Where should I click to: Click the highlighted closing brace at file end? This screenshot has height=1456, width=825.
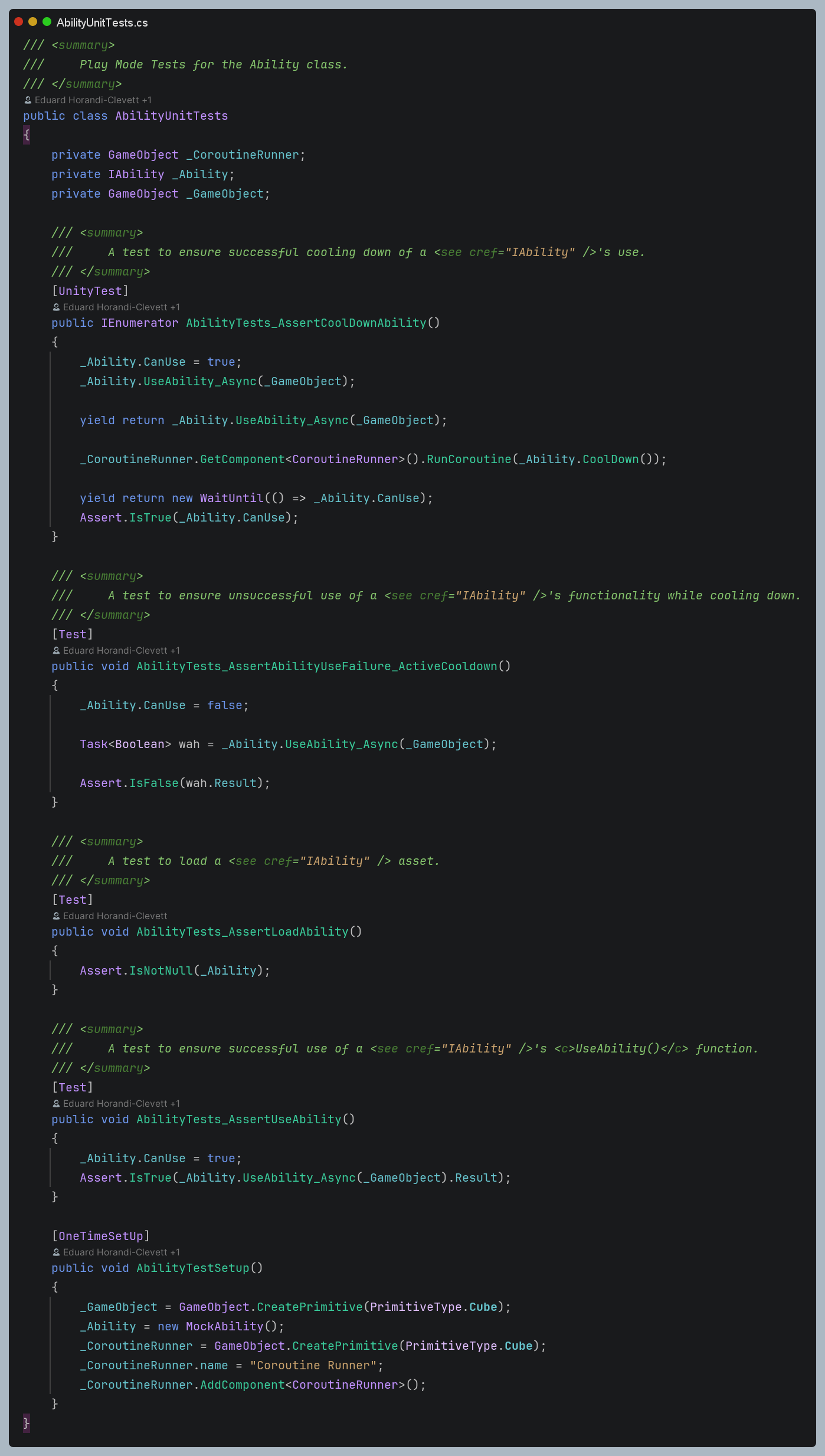pyautogui.click(x=27, y=1424)
